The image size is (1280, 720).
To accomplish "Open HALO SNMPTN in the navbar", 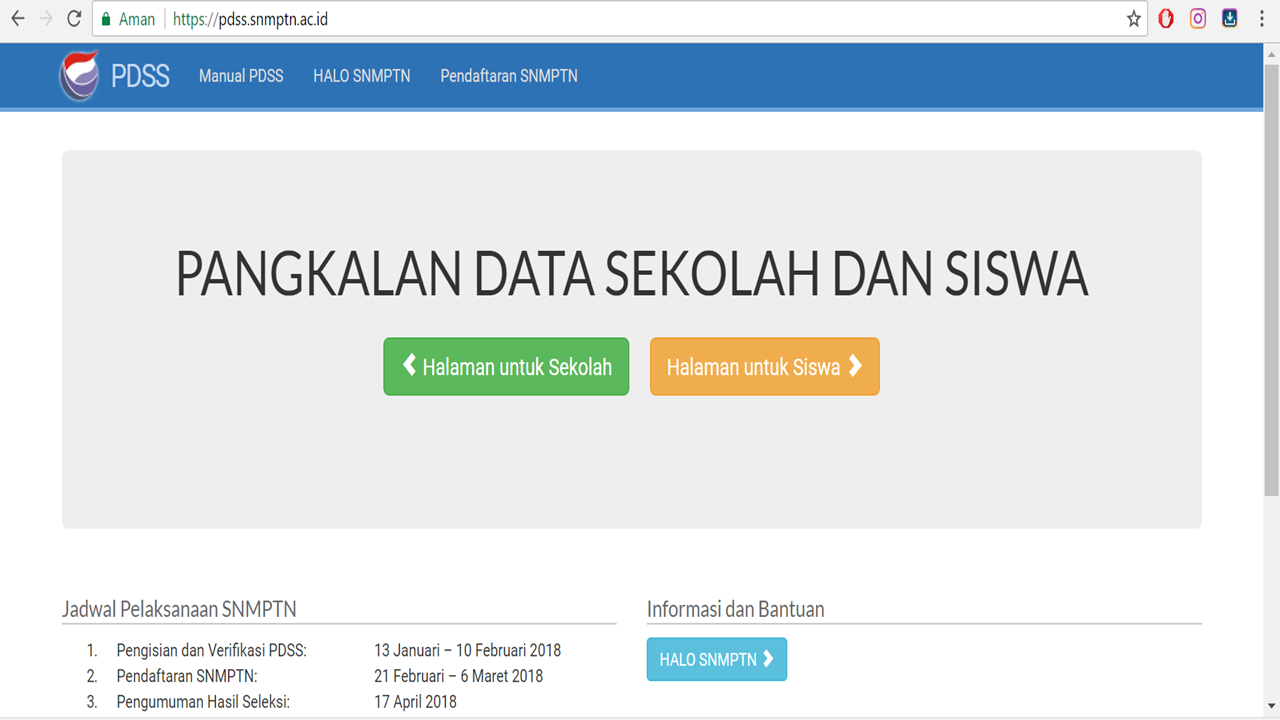I will (x=362, y=76).
